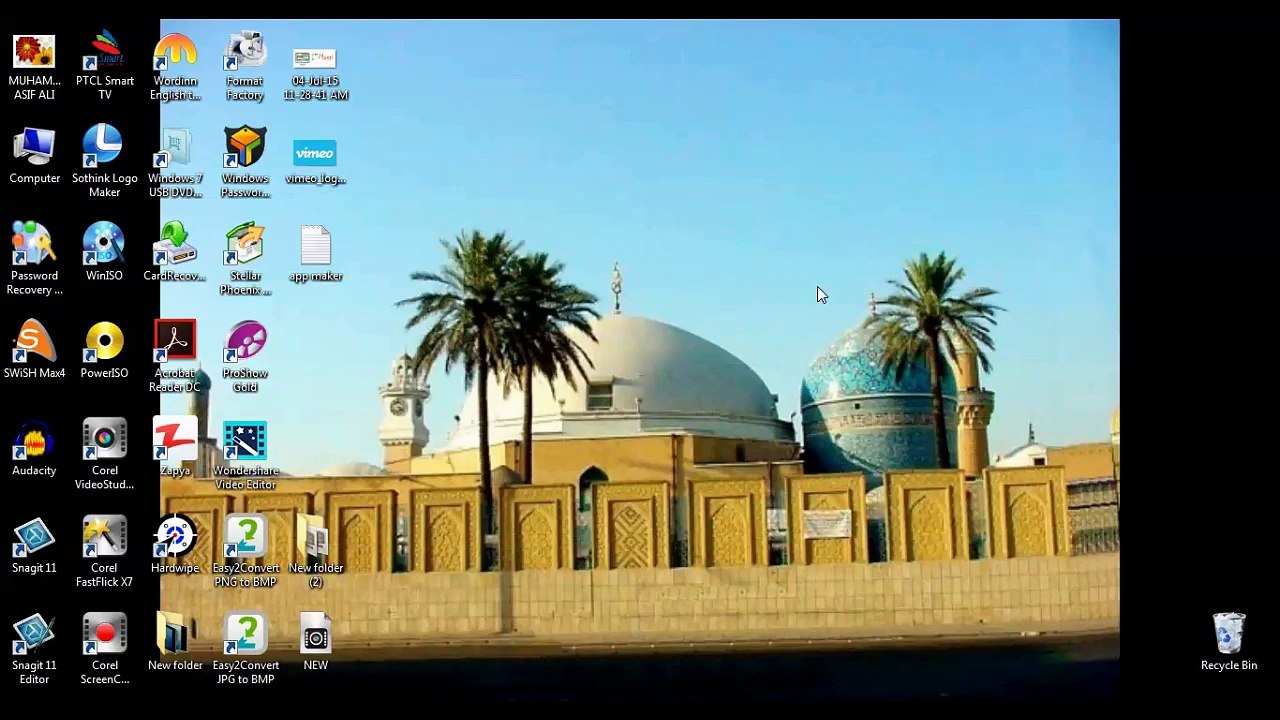Open Wondershare Video Editor
The width and height of the screenshot is (1280, 720).
point(245,454)
